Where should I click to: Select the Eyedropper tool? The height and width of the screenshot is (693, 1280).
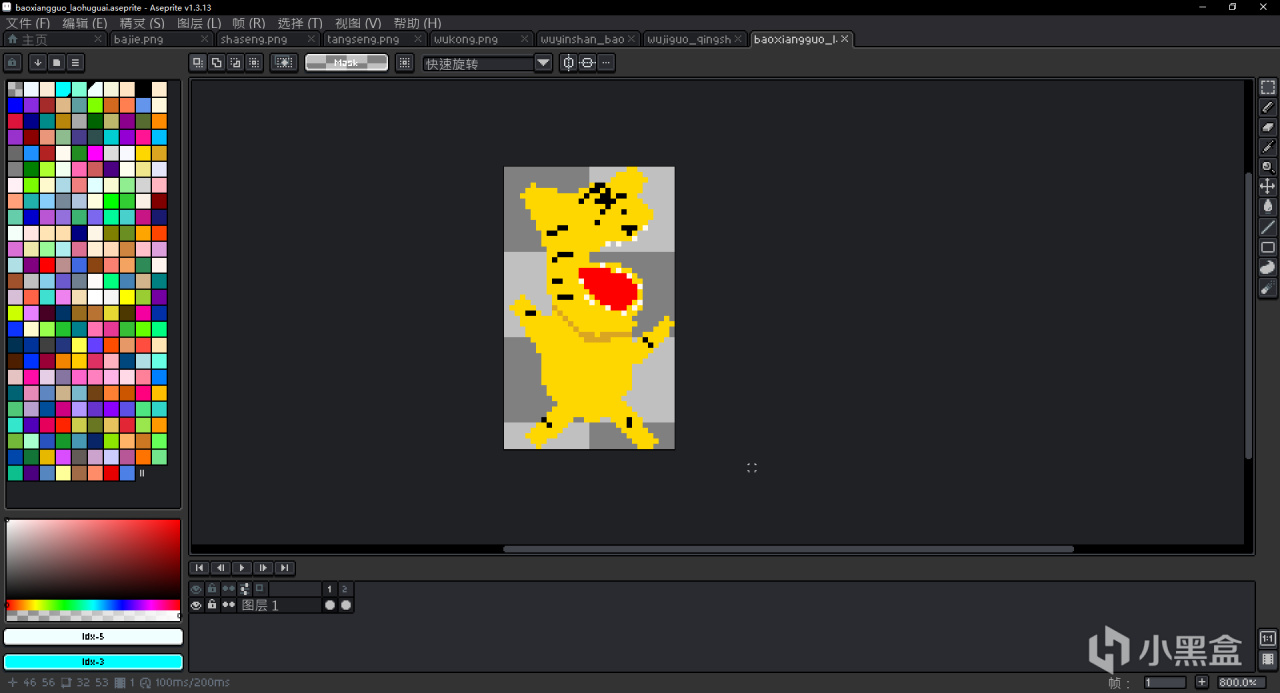pyautogui.click(x=1267, y=147)
